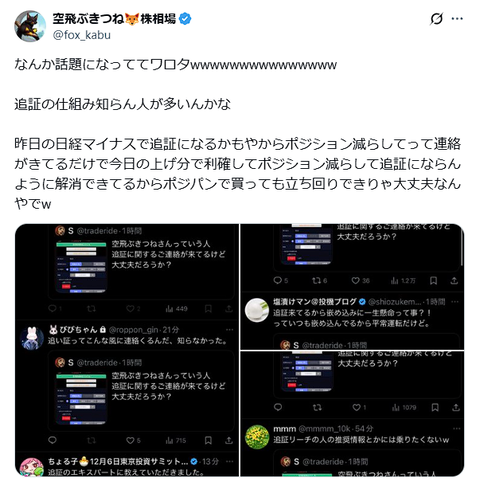480x482 pixels.
Task: Click the ちょる子 pink avatar
Action: point(32,467)
